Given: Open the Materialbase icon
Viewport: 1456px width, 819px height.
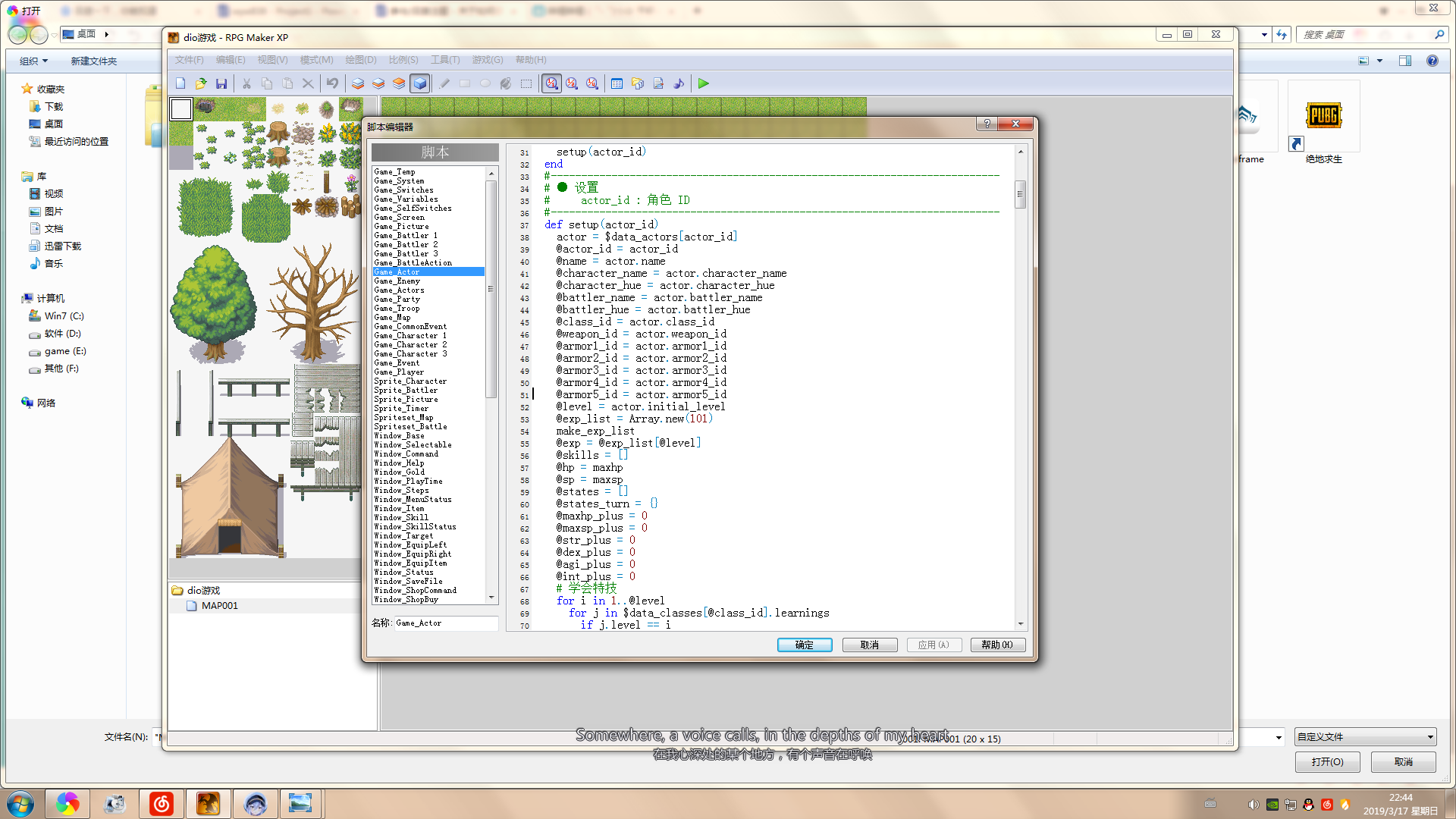Looking at the screenshot, I should [x=638, y=83].
